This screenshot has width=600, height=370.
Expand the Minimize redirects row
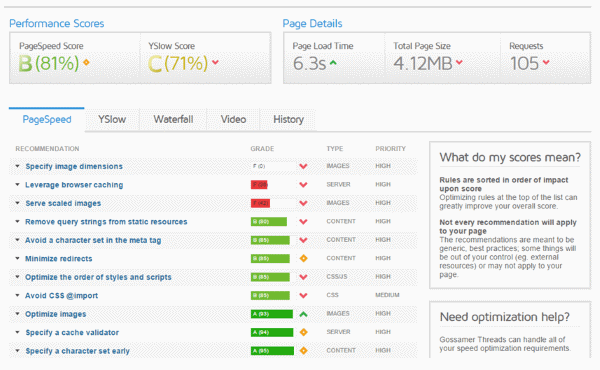(17, 258)
